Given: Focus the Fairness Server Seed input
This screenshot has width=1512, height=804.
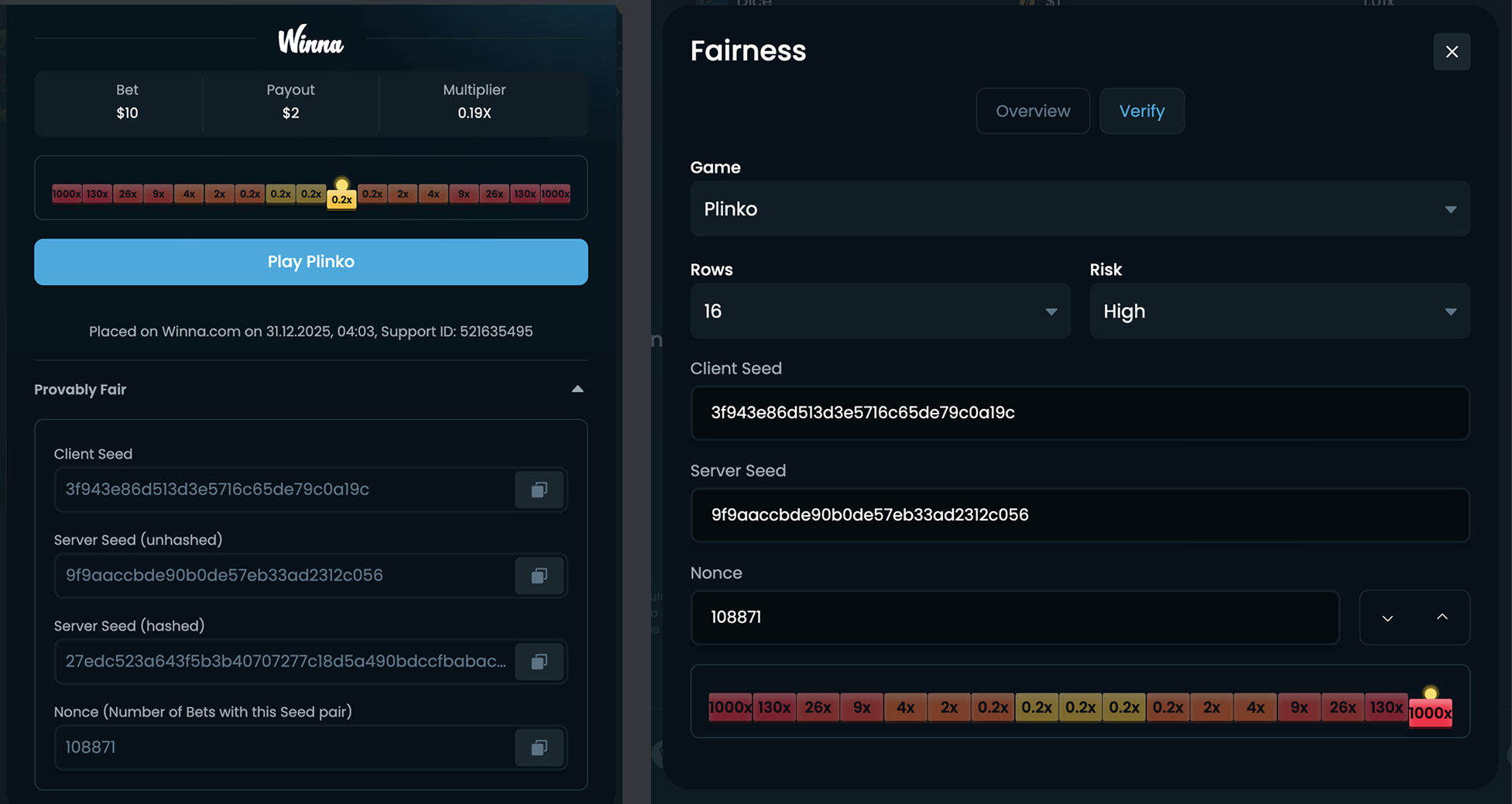Looking at the screenshot, I should tap(1080, 515).
